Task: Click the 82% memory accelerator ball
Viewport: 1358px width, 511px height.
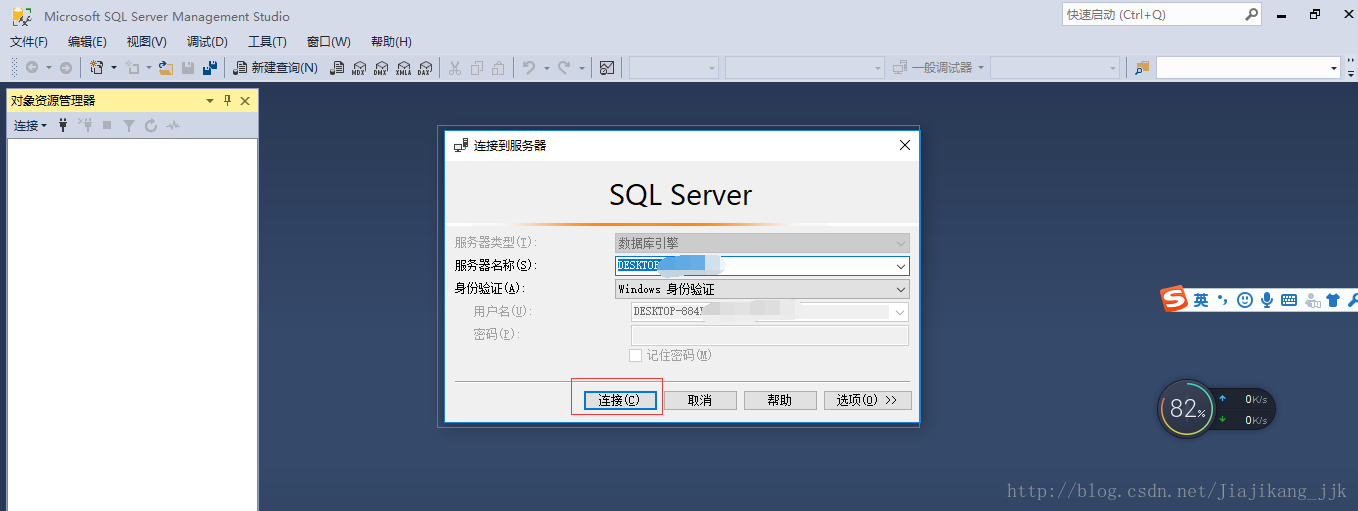Action: click(1186, 408)
